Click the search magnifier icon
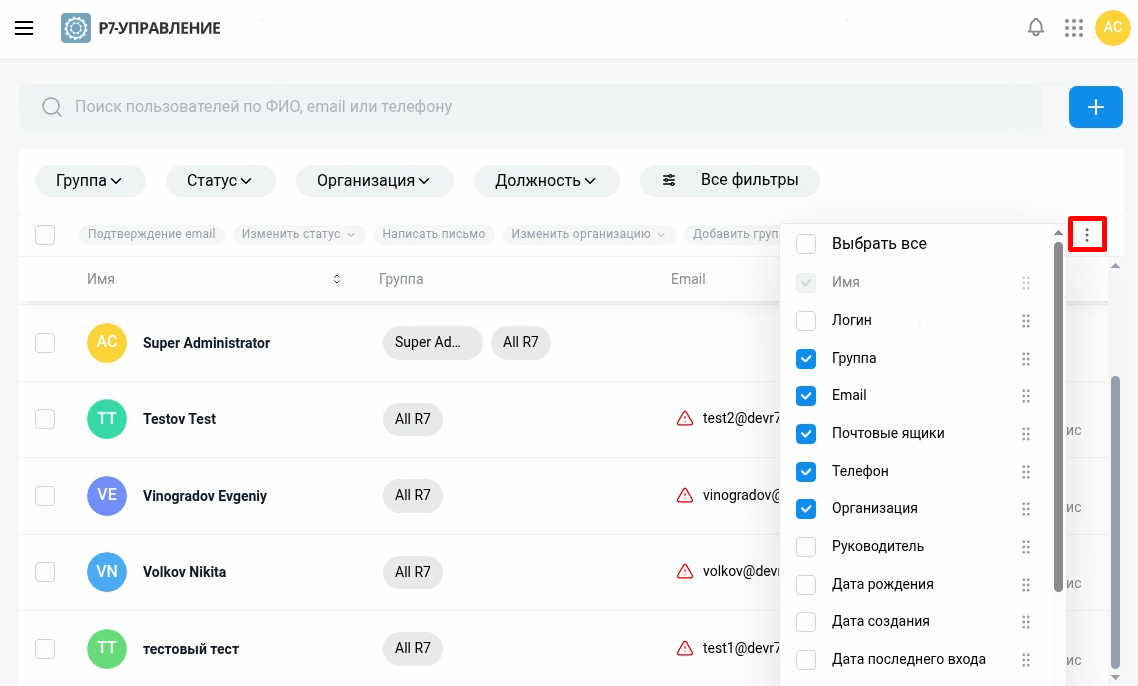This screenshot has width=1138, height=686. tap(52, 107)
